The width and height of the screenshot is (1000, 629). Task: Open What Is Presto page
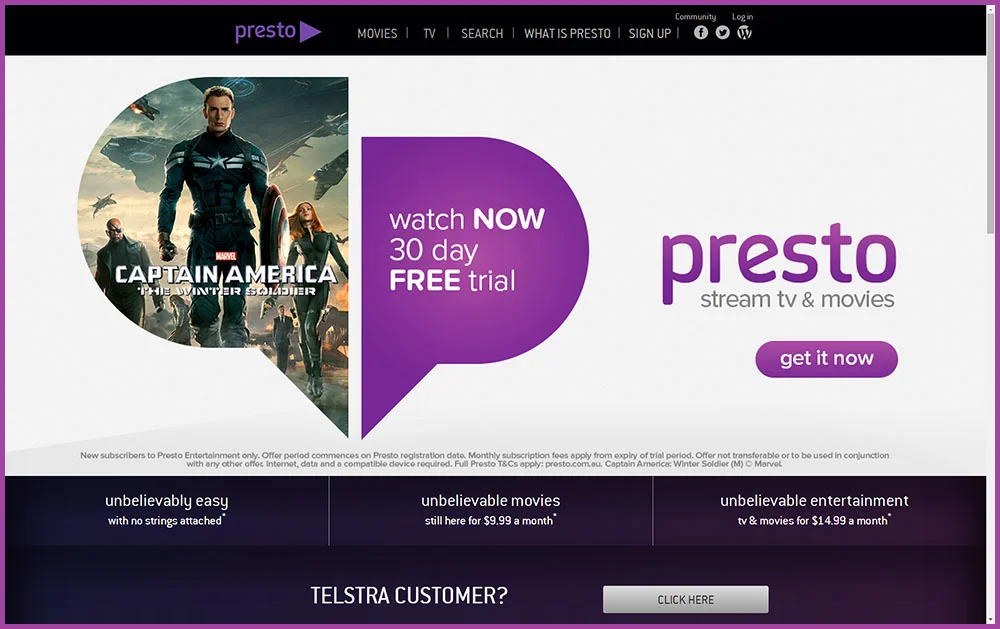567,34
